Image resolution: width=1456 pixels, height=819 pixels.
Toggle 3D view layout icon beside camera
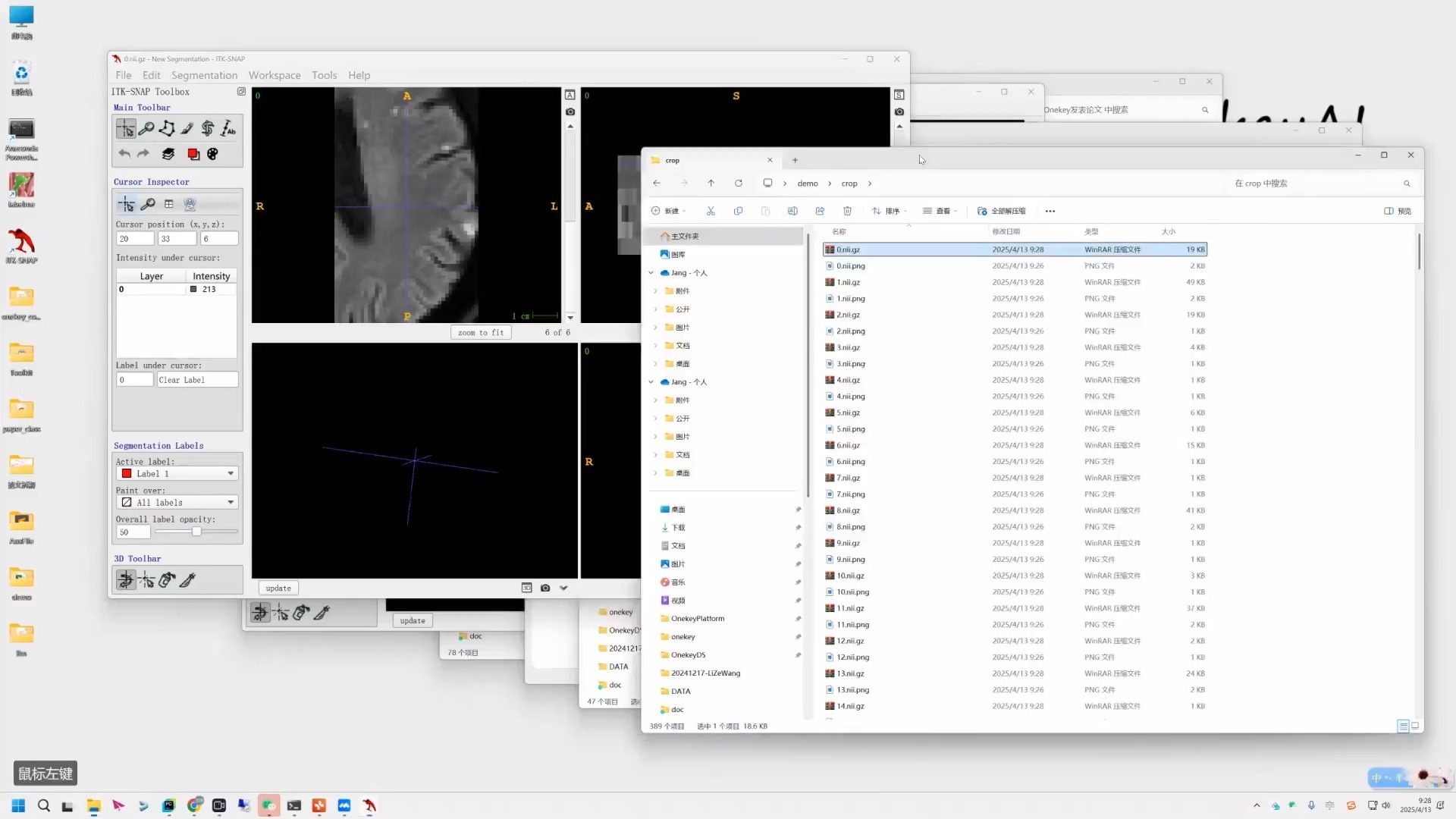[526, 588]
